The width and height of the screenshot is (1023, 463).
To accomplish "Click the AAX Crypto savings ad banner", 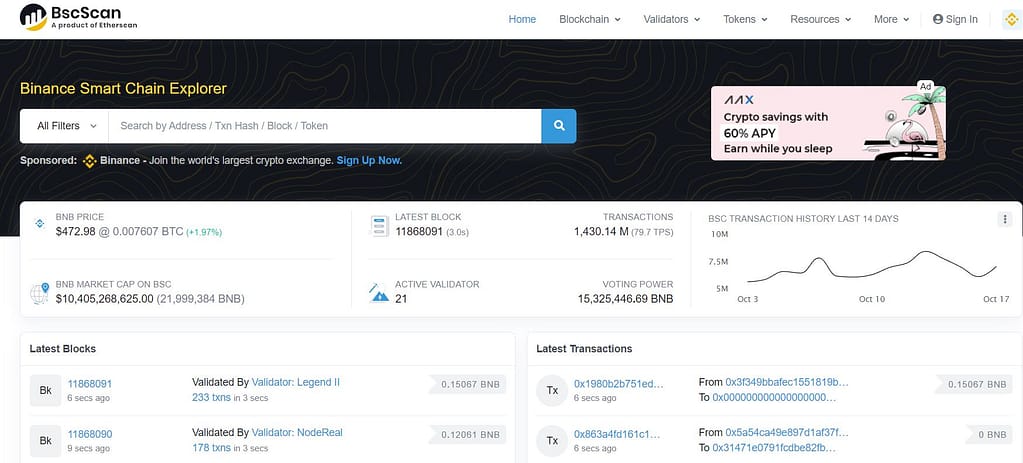I will pos(828,123).
